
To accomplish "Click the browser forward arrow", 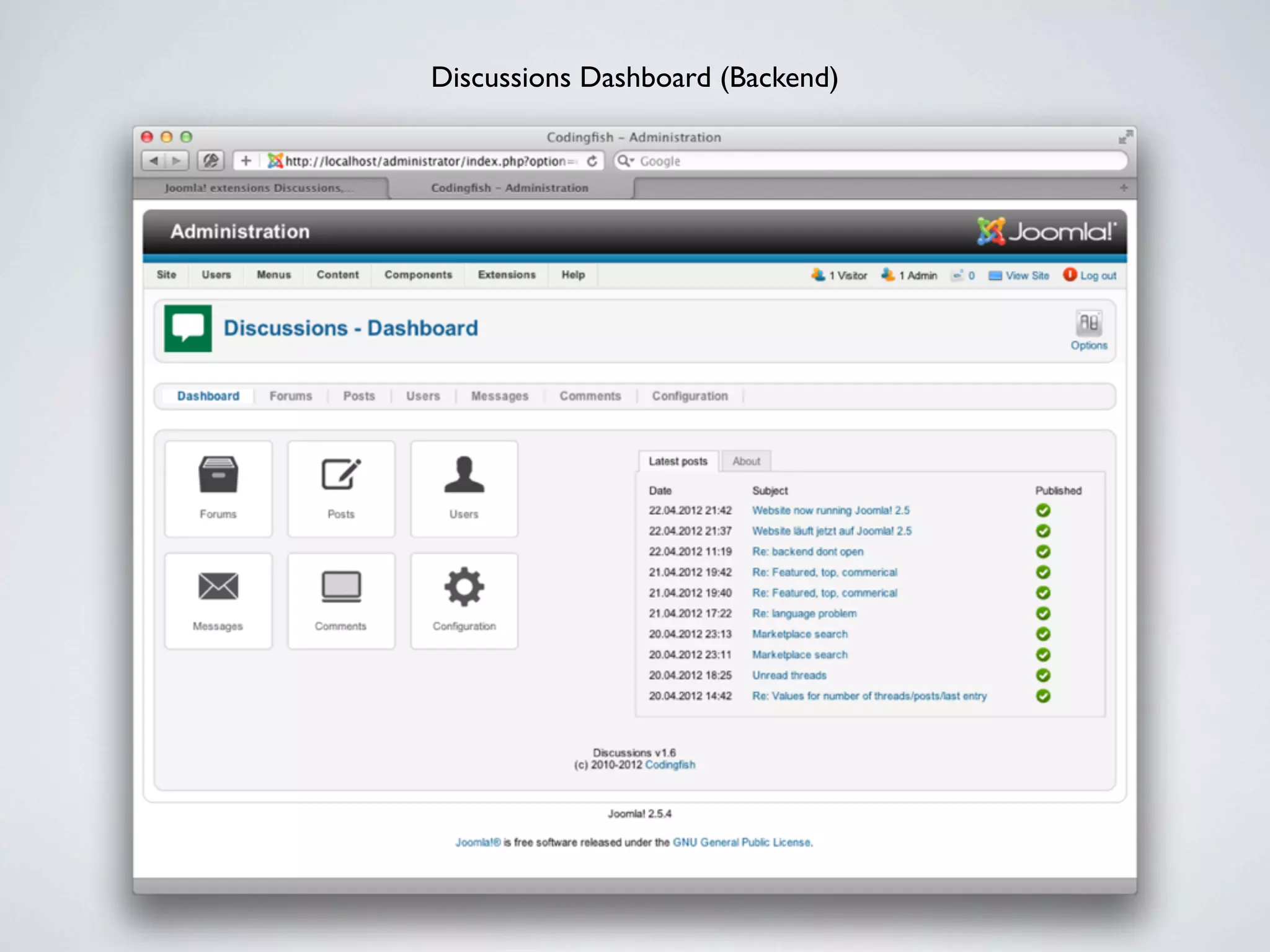I will [x=177, y=161].
